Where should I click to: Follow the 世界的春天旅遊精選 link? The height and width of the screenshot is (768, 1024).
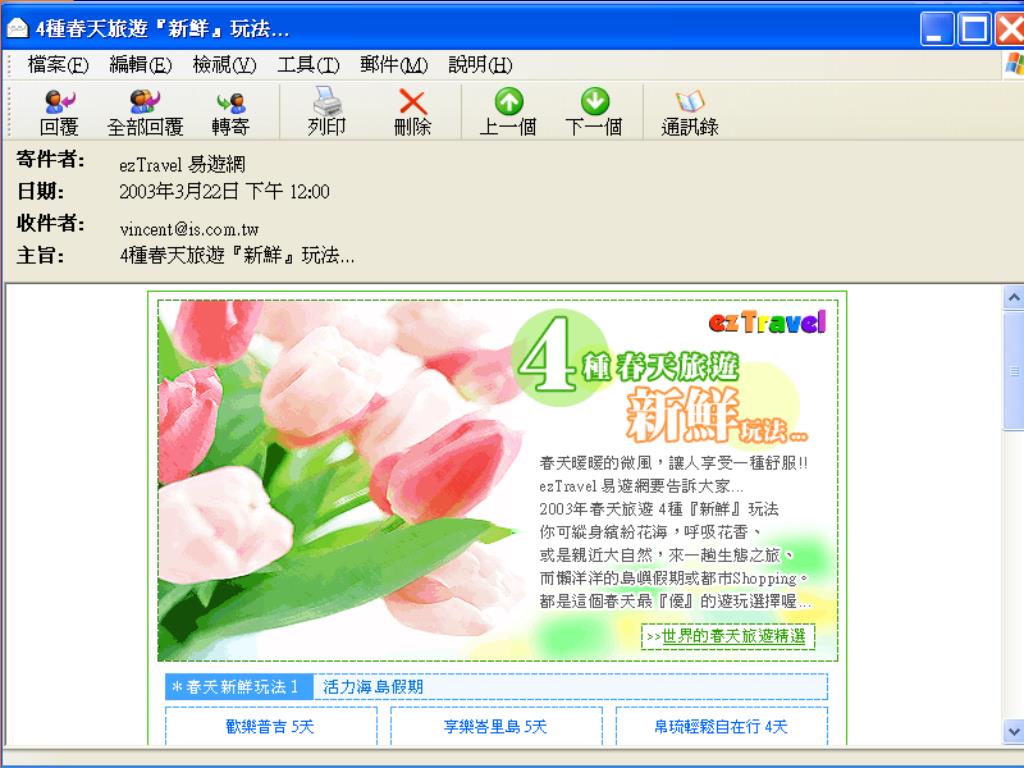733,636
